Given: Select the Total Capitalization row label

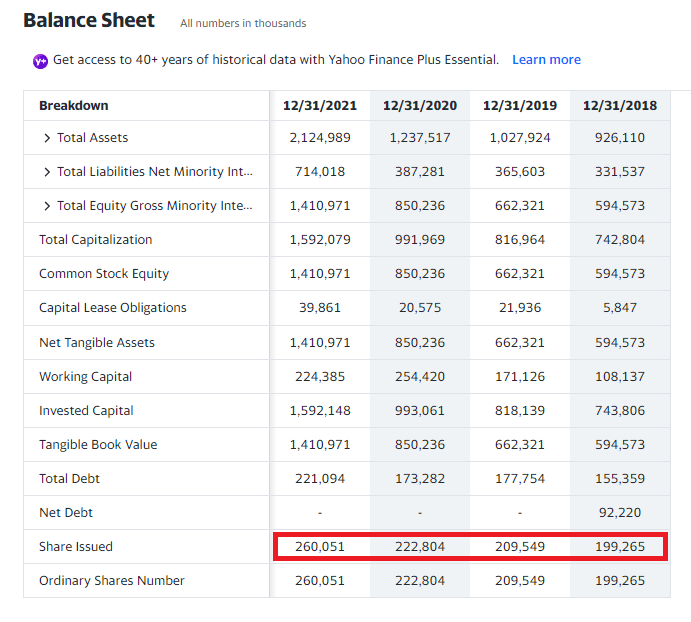Looking at the screenshot, I should 96,240.
